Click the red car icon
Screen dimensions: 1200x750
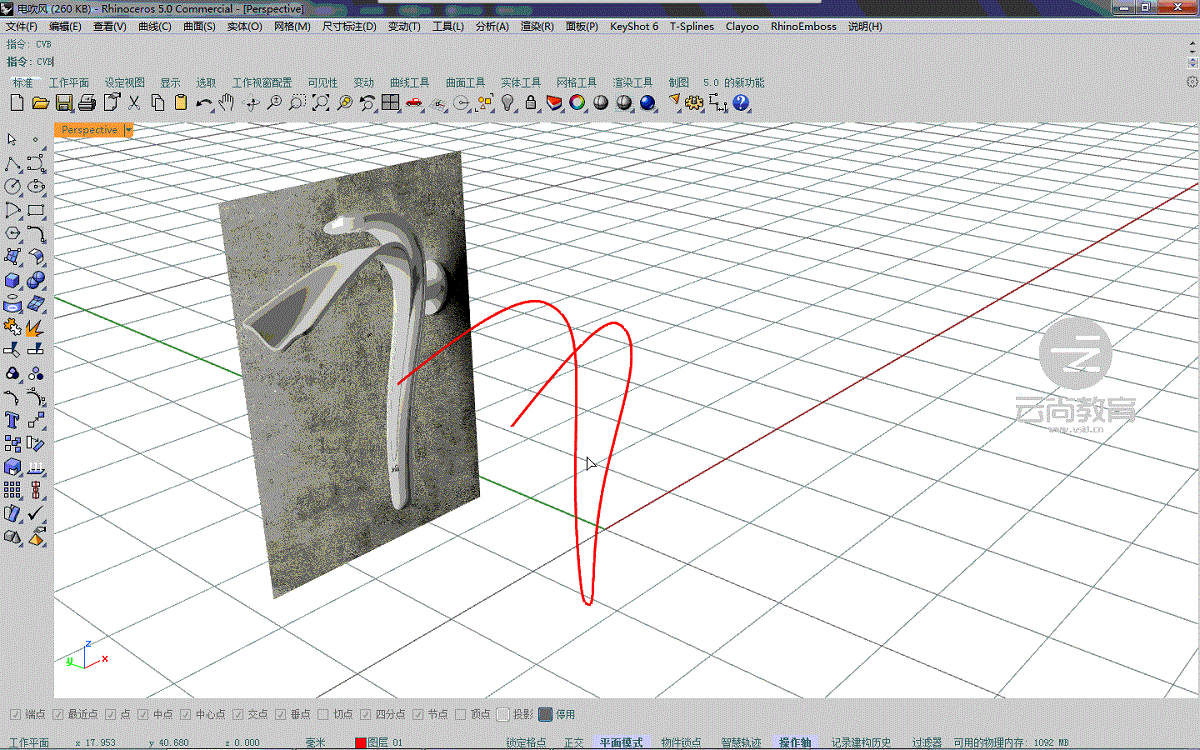pyautogui.click(x=414, y=102)
